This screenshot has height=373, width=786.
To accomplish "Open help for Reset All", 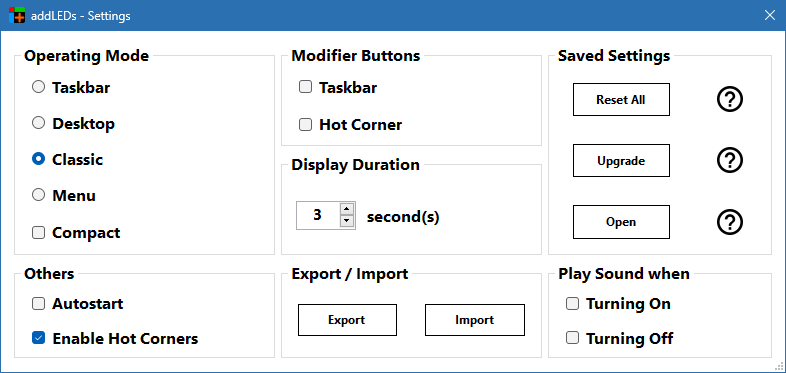I will point(729,100).
